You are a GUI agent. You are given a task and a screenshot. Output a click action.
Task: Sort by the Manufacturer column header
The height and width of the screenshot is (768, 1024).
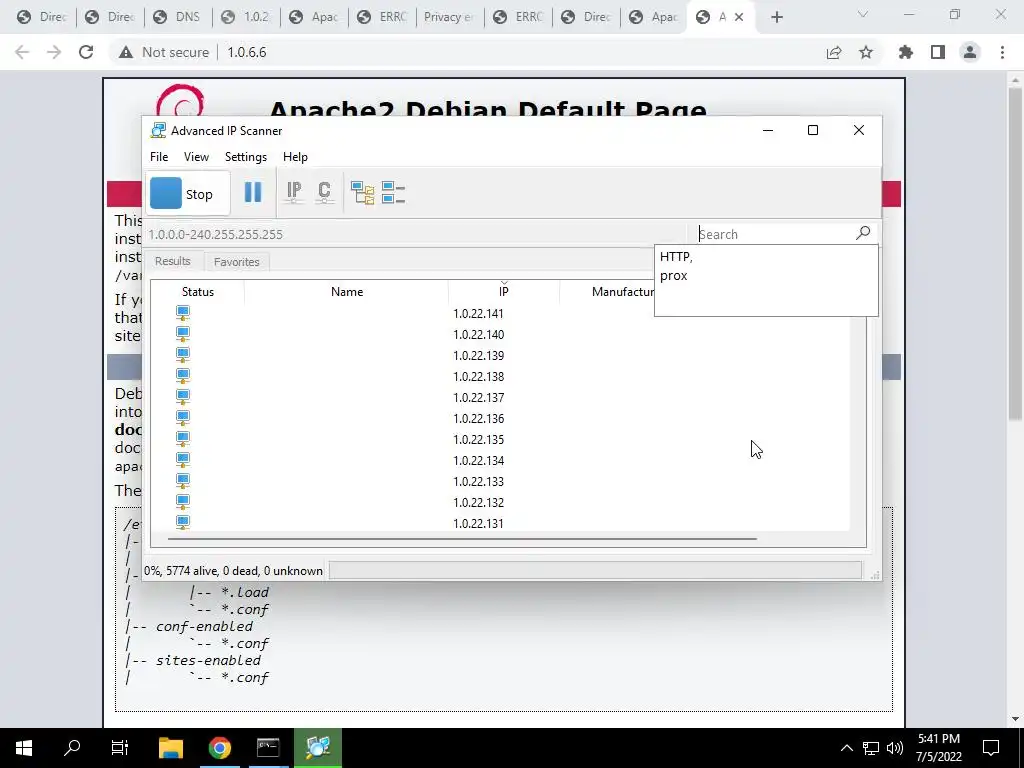coord(622,292)
